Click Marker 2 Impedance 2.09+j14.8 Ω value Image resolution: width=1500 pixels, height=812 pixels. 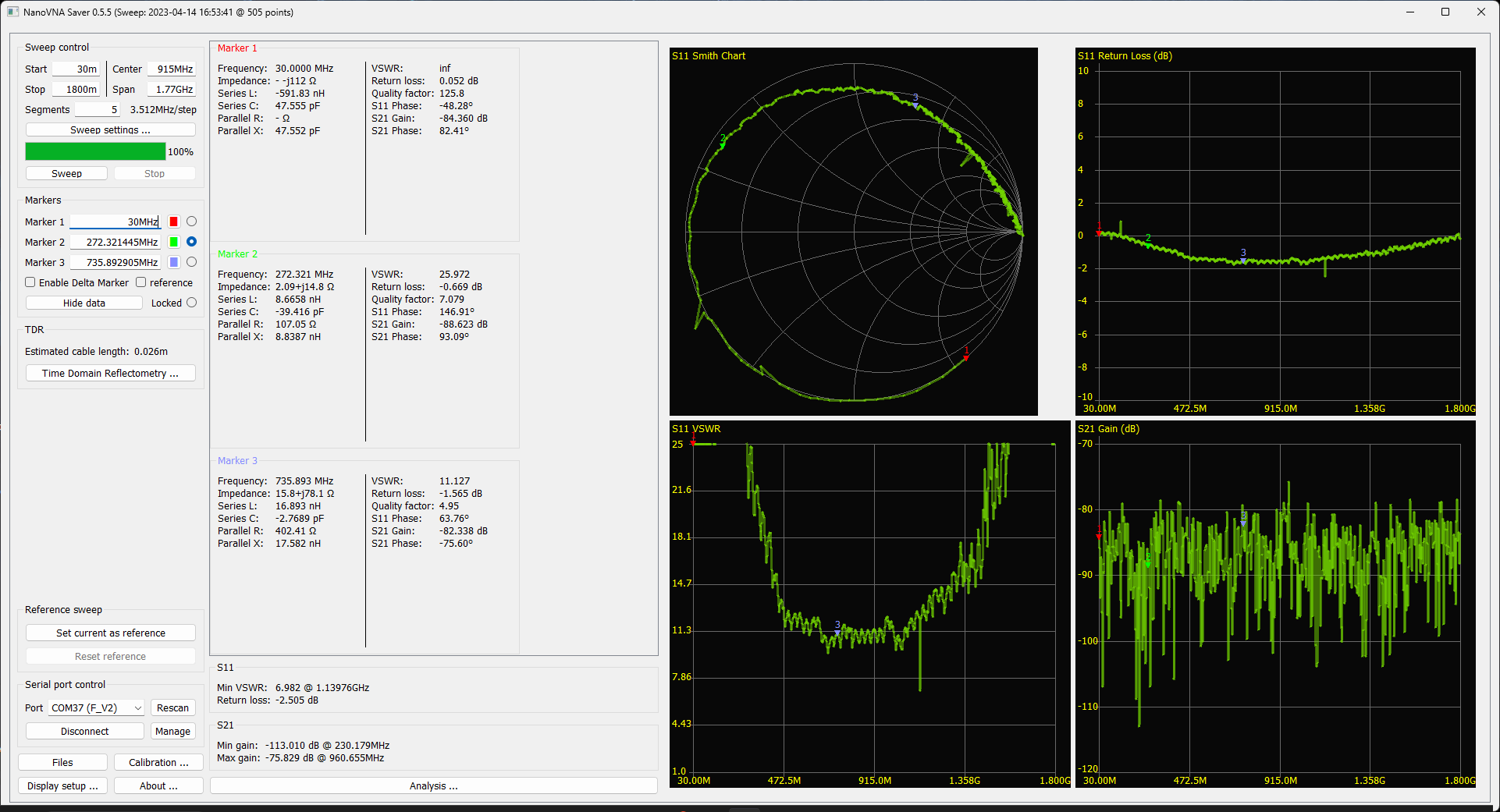pyautogui.click(x=304, y=286)
